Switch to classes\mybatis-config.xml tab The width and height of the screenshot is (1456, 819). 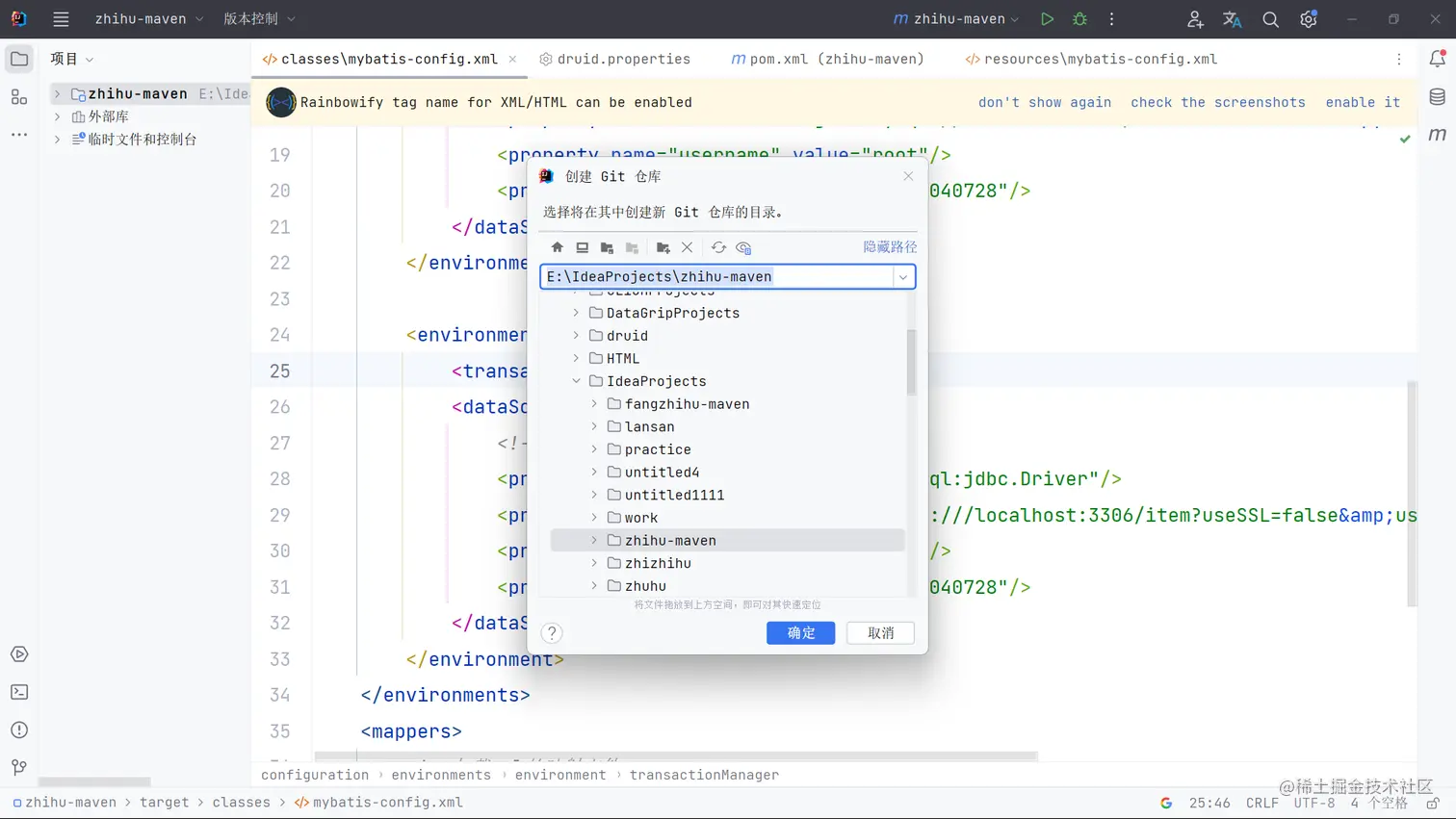pos(380,60)
